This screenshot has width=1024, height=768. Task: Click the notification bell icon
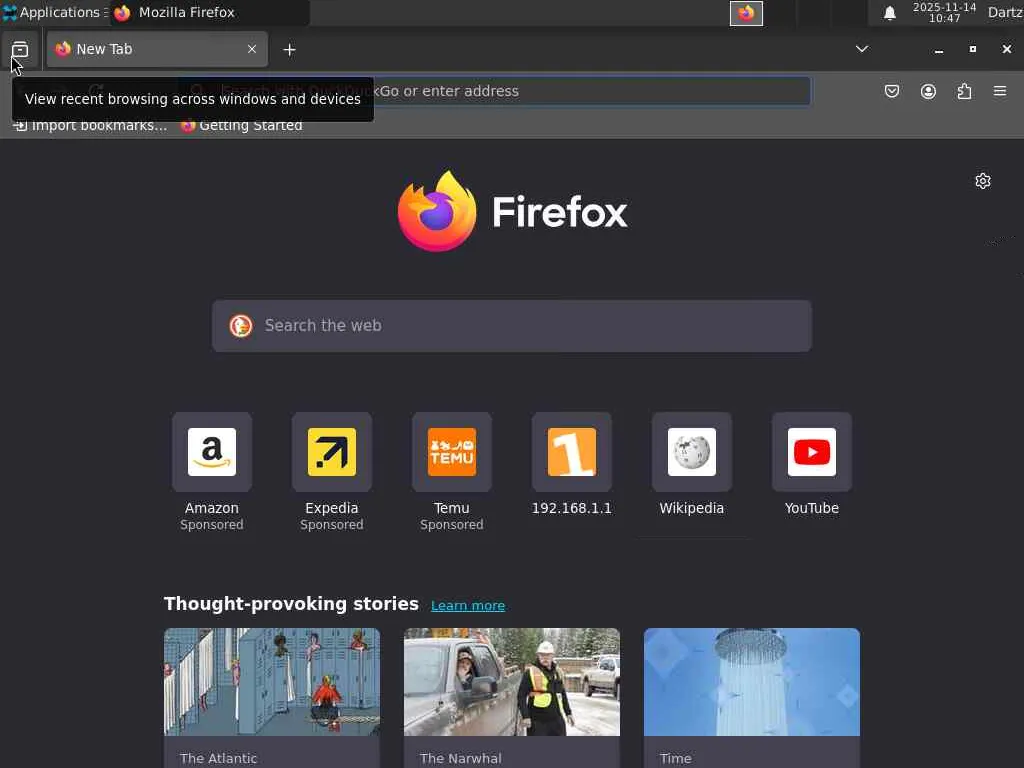tap(889, 13)
